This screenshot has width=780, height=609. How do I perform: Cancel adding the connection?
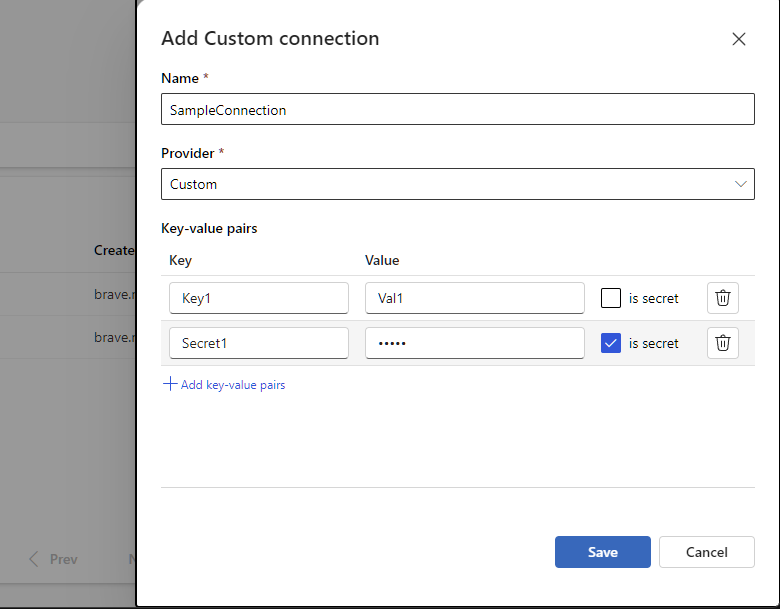706,552
